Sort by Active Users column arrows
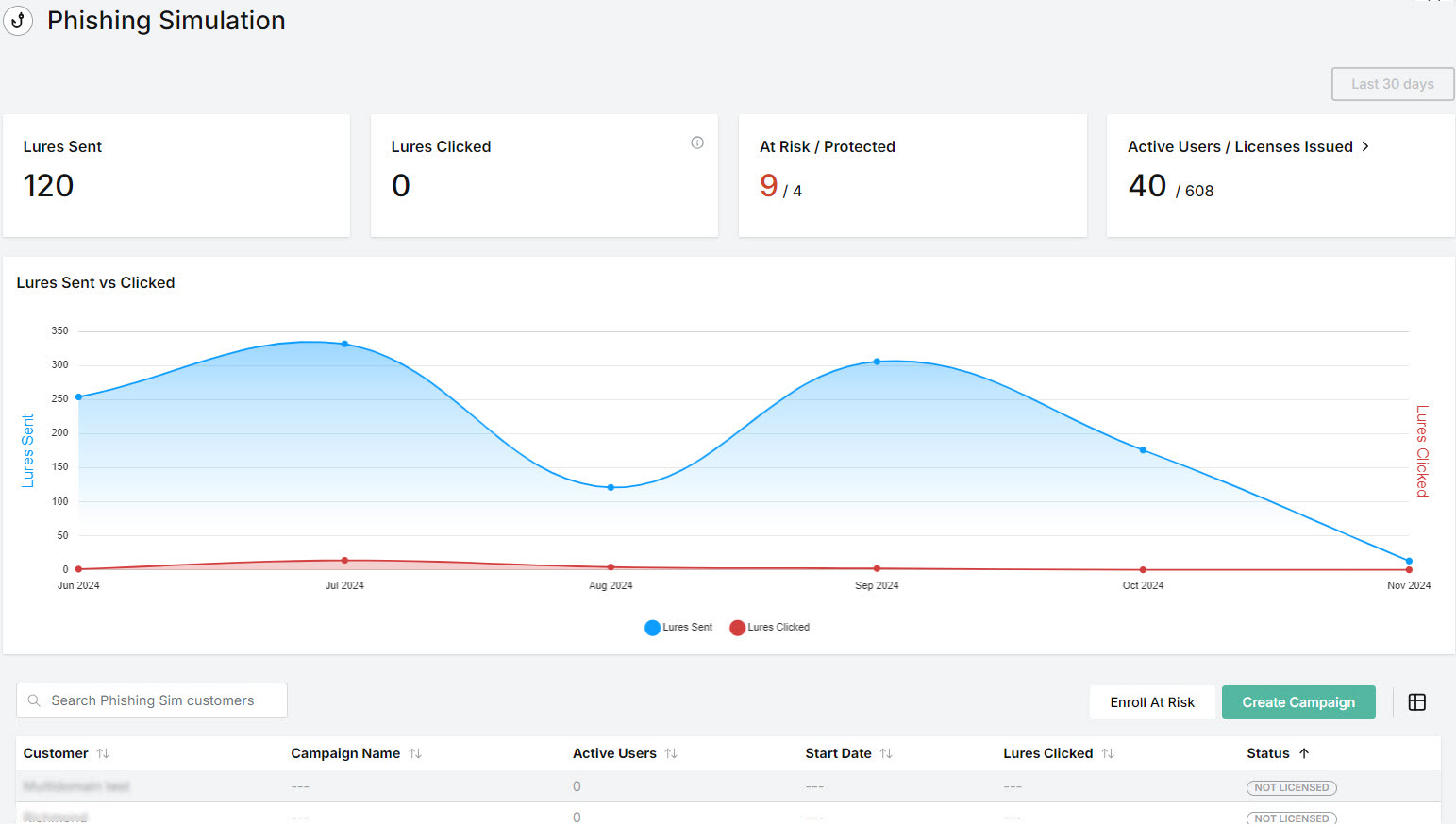Image resolution: width=1456 pixels, height=826 pixels. click(671, 753)
